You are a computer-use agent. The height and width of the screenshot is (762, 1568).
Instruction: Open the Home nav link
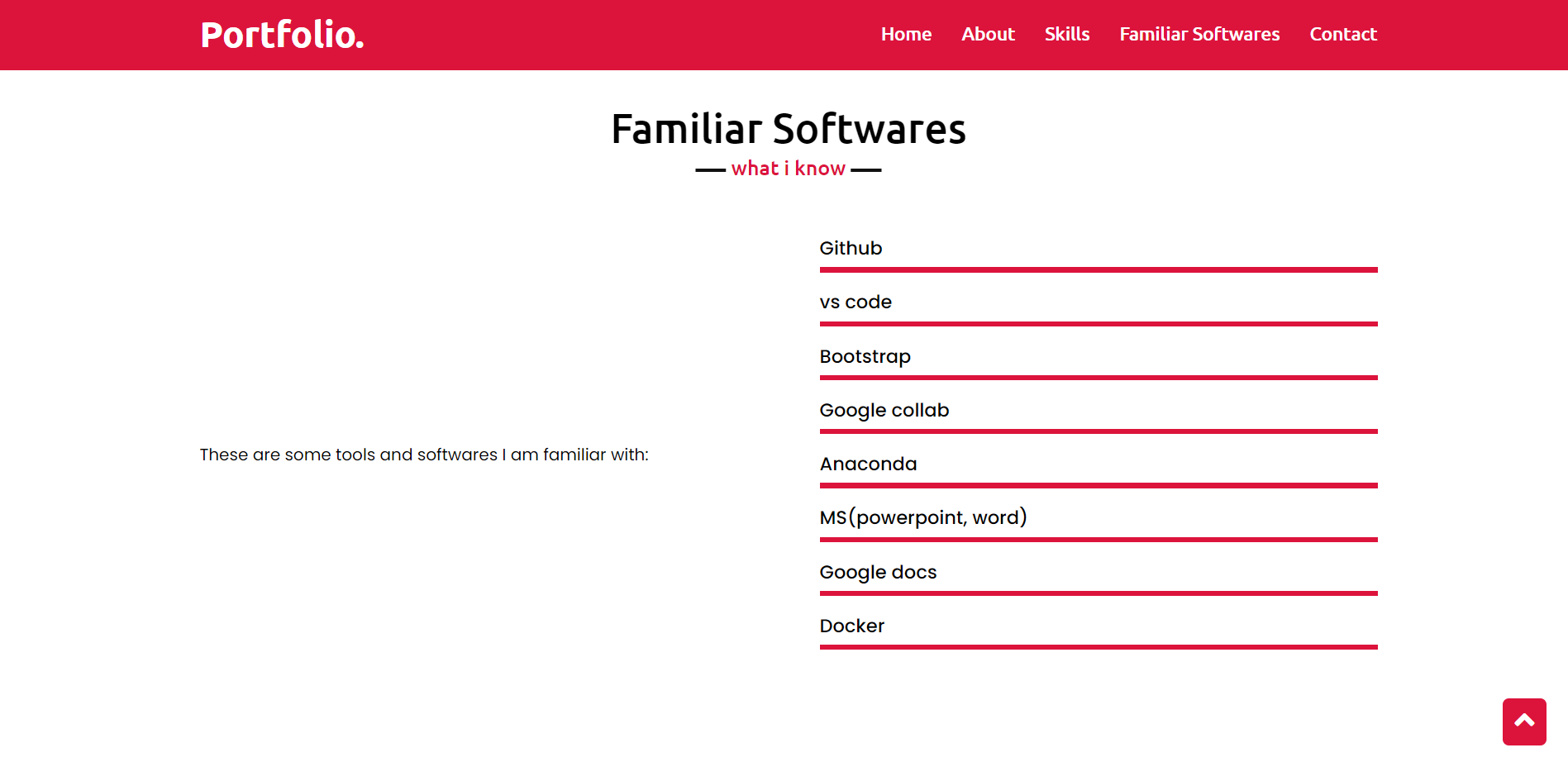pos(906,34)
